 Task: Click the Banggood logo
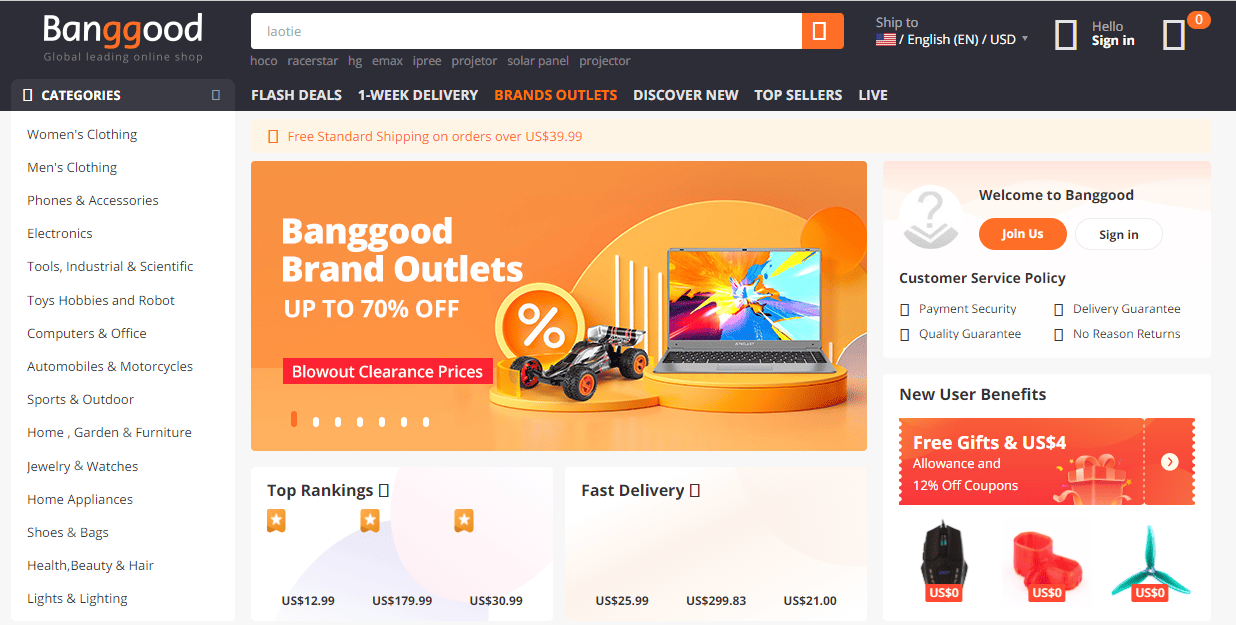tap(123, 37)
